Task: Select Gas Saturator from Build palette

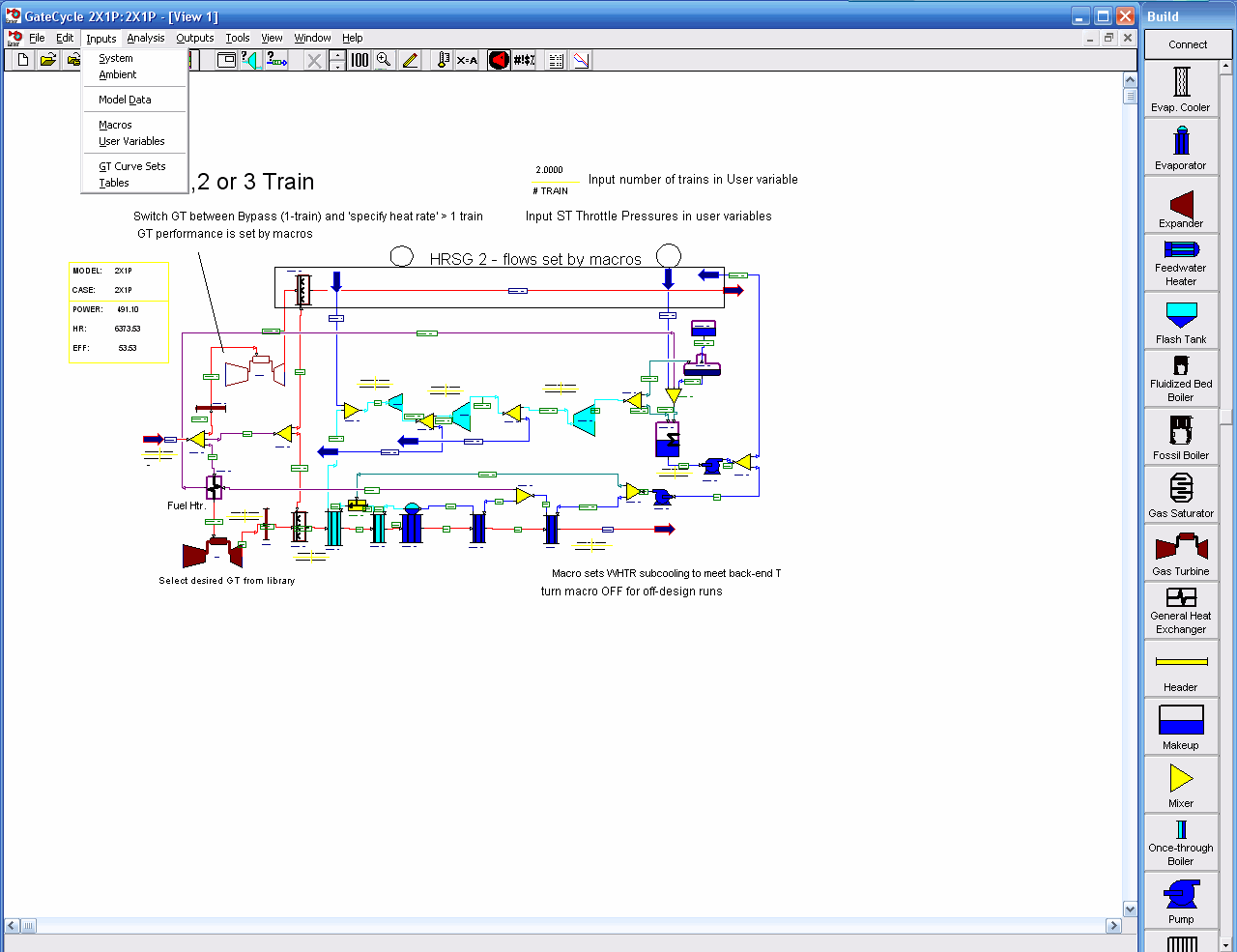Action: 1181,495
